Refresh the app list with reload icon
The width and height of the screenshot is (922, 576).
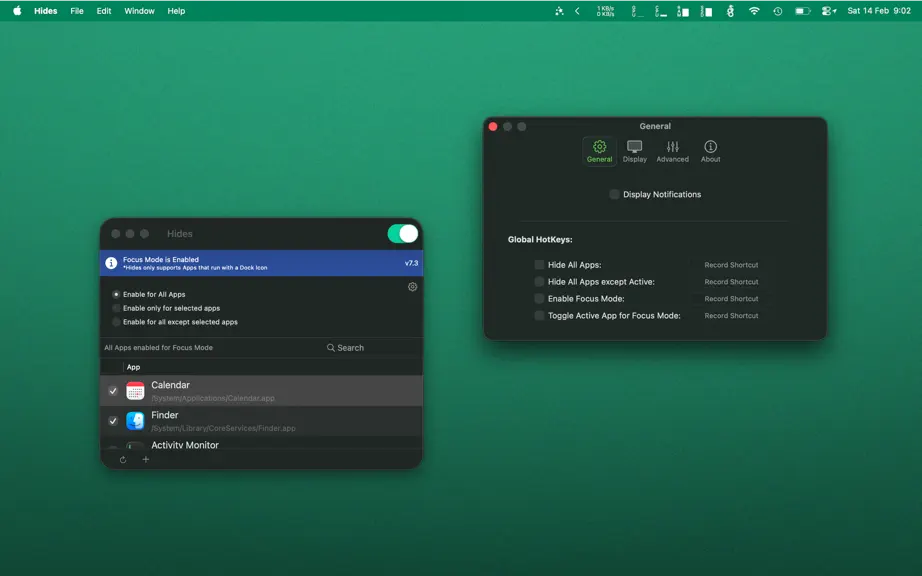click(123, 460)
